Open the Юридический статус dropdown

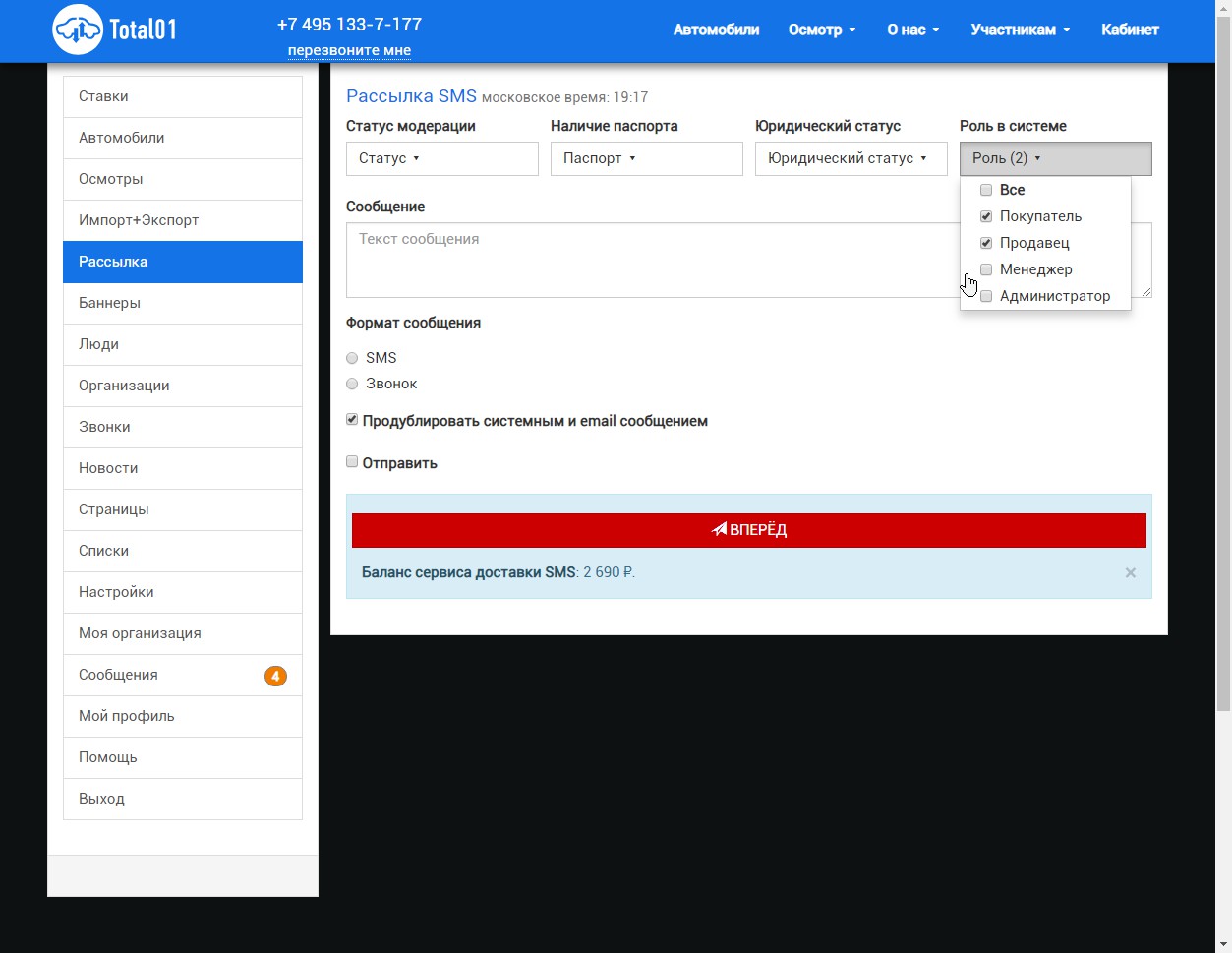click(x=851, y=158)
